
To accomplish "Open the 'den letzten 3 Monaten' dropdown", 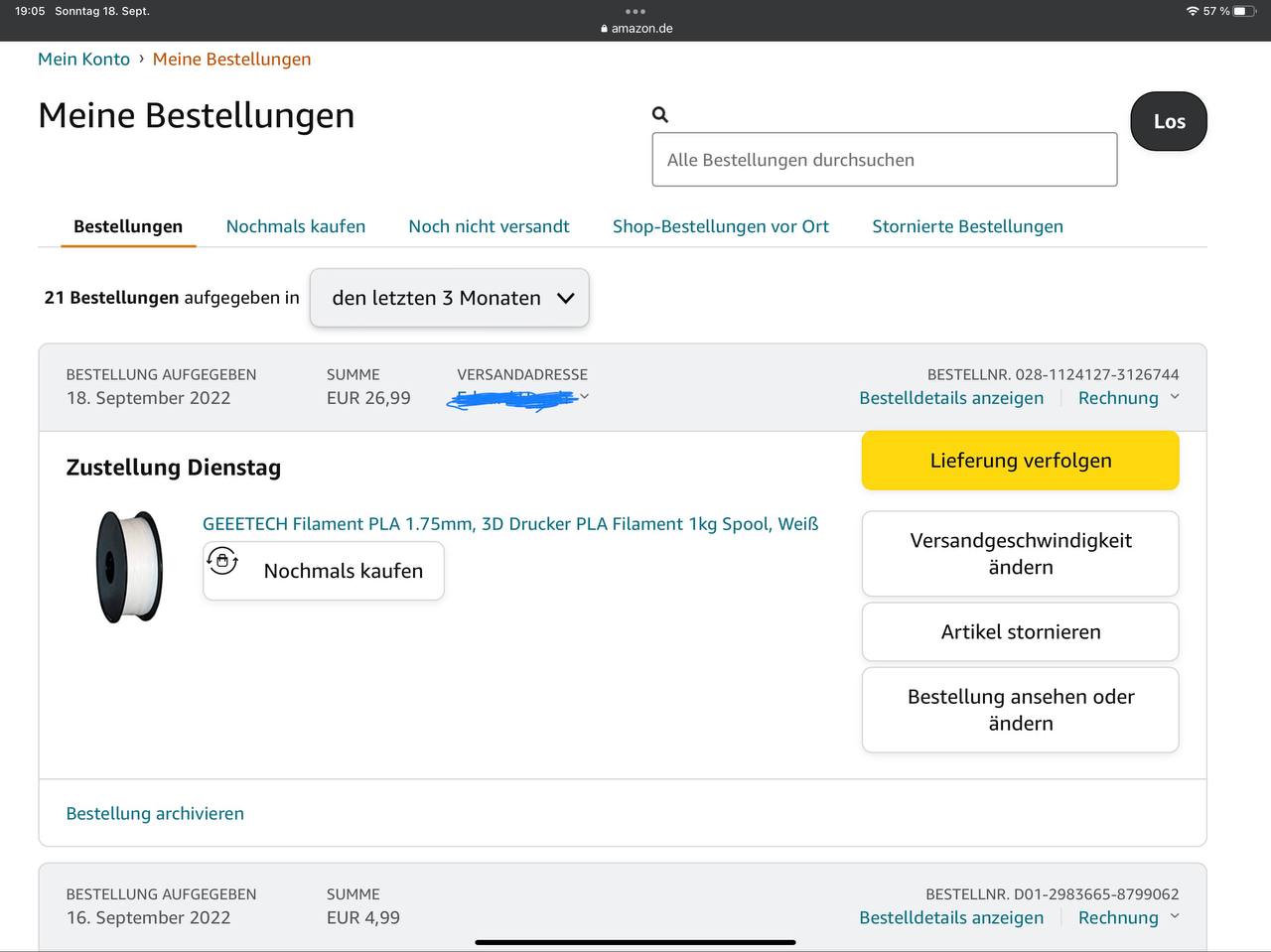I will (x=450, y=298).
